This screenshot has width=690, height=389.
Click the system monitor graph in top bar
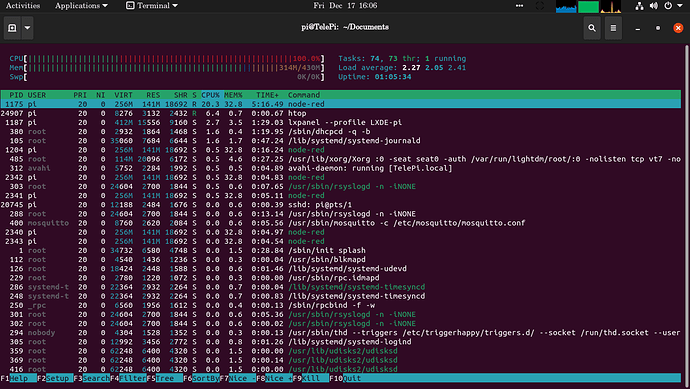(588, 7)
